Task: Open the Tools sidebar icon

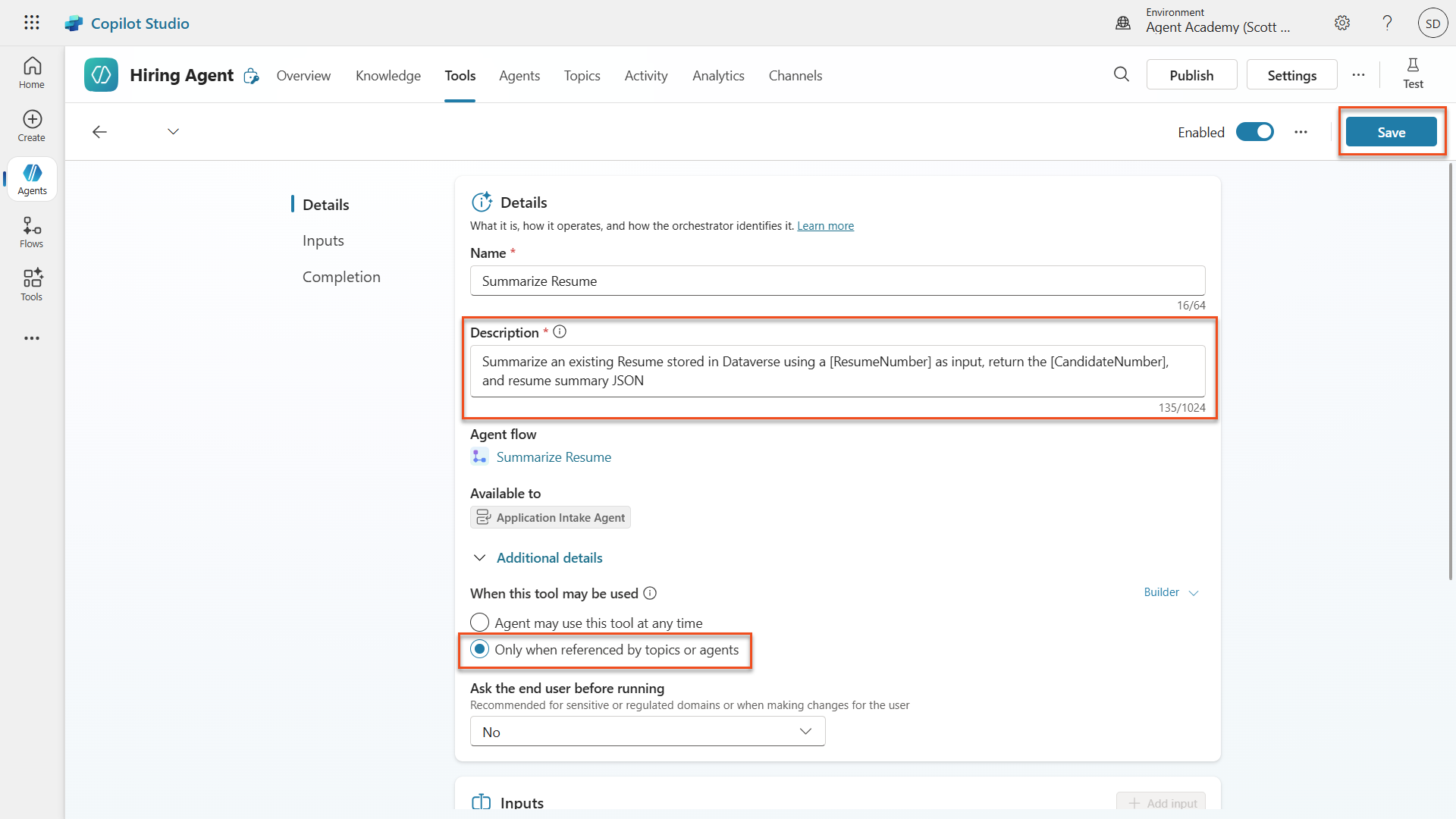Action: click(32, 285)
